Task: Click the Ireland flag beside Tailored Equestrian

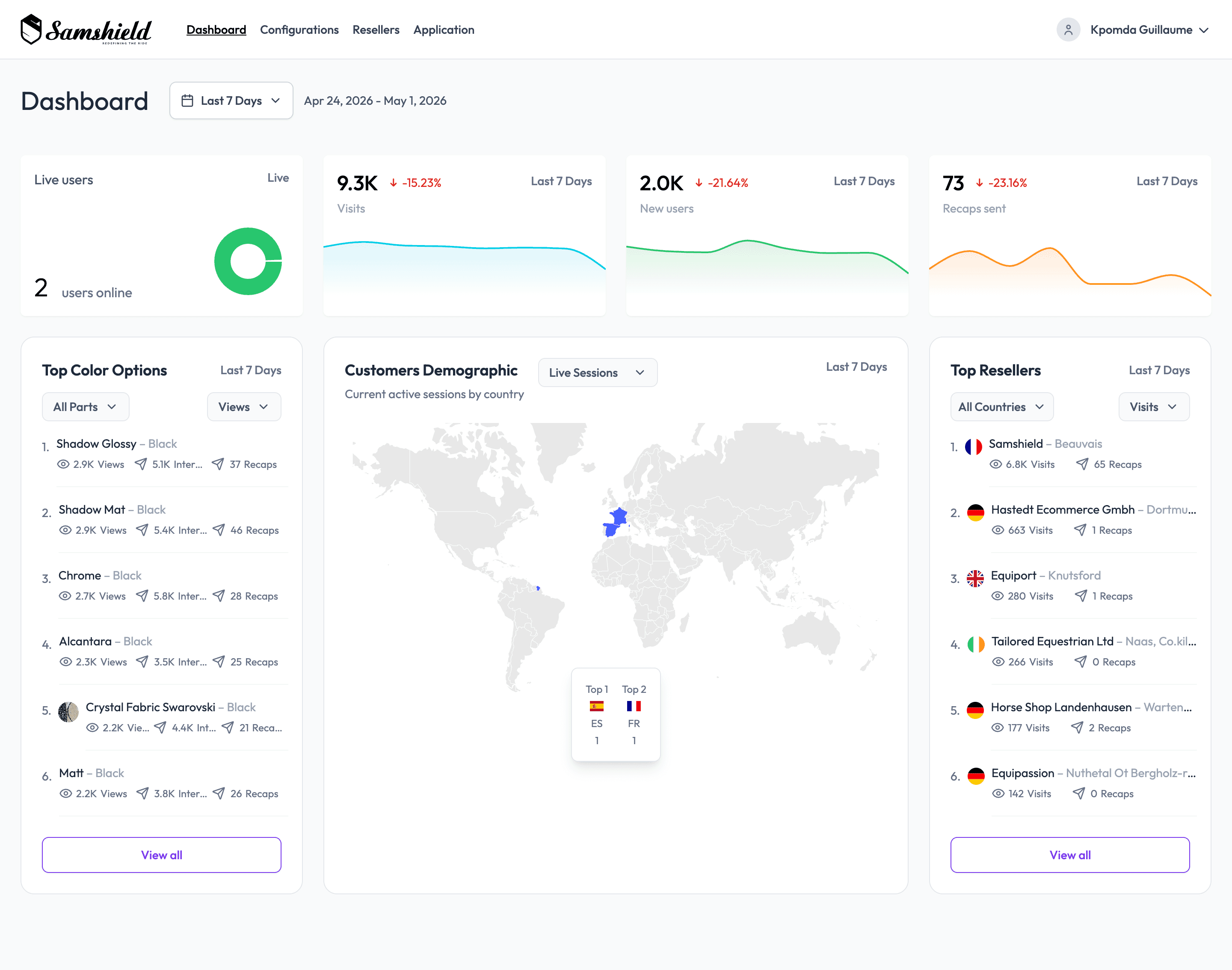Action: point(976,645)
